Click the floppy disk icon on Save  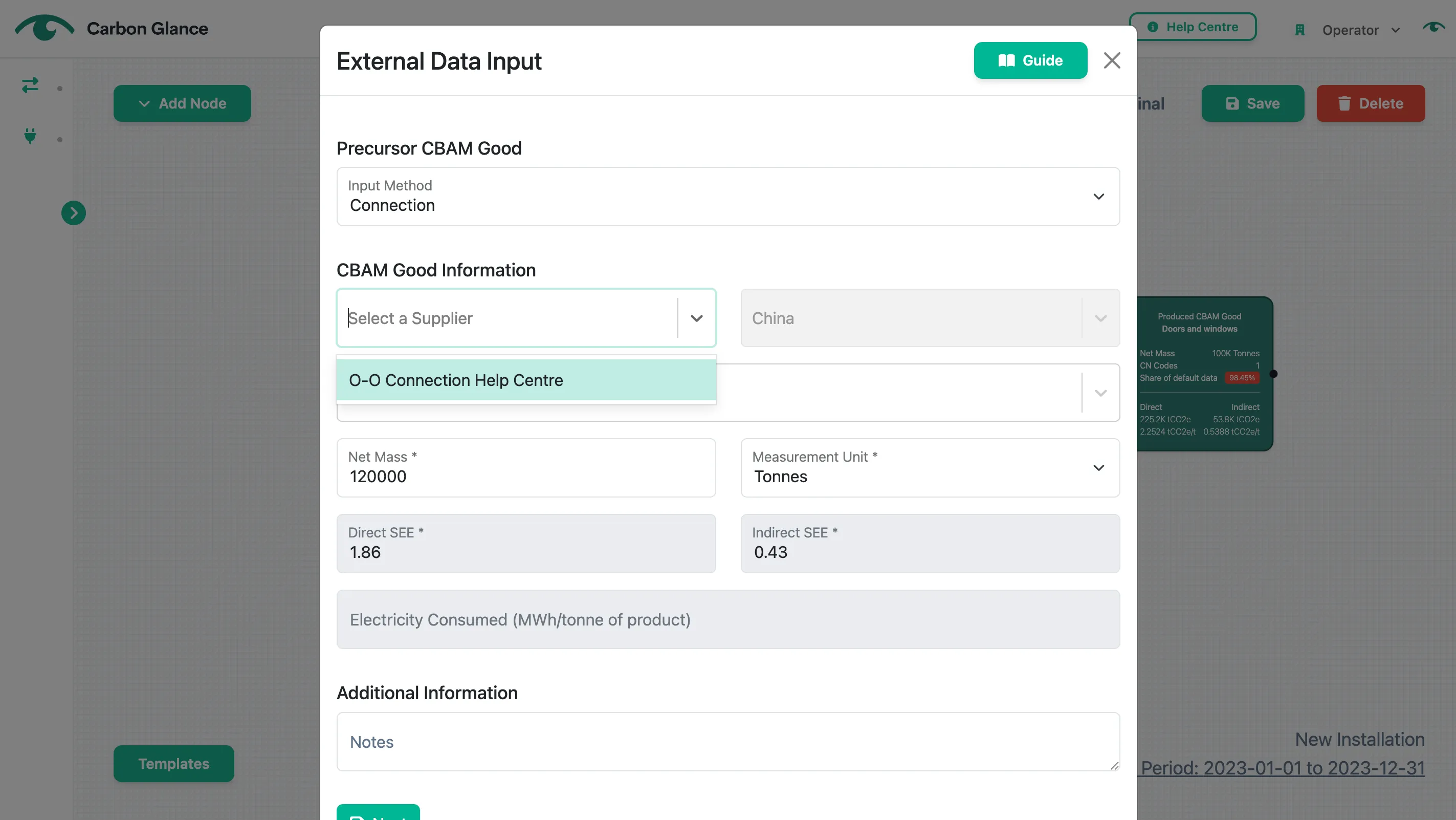(1232, 103)
